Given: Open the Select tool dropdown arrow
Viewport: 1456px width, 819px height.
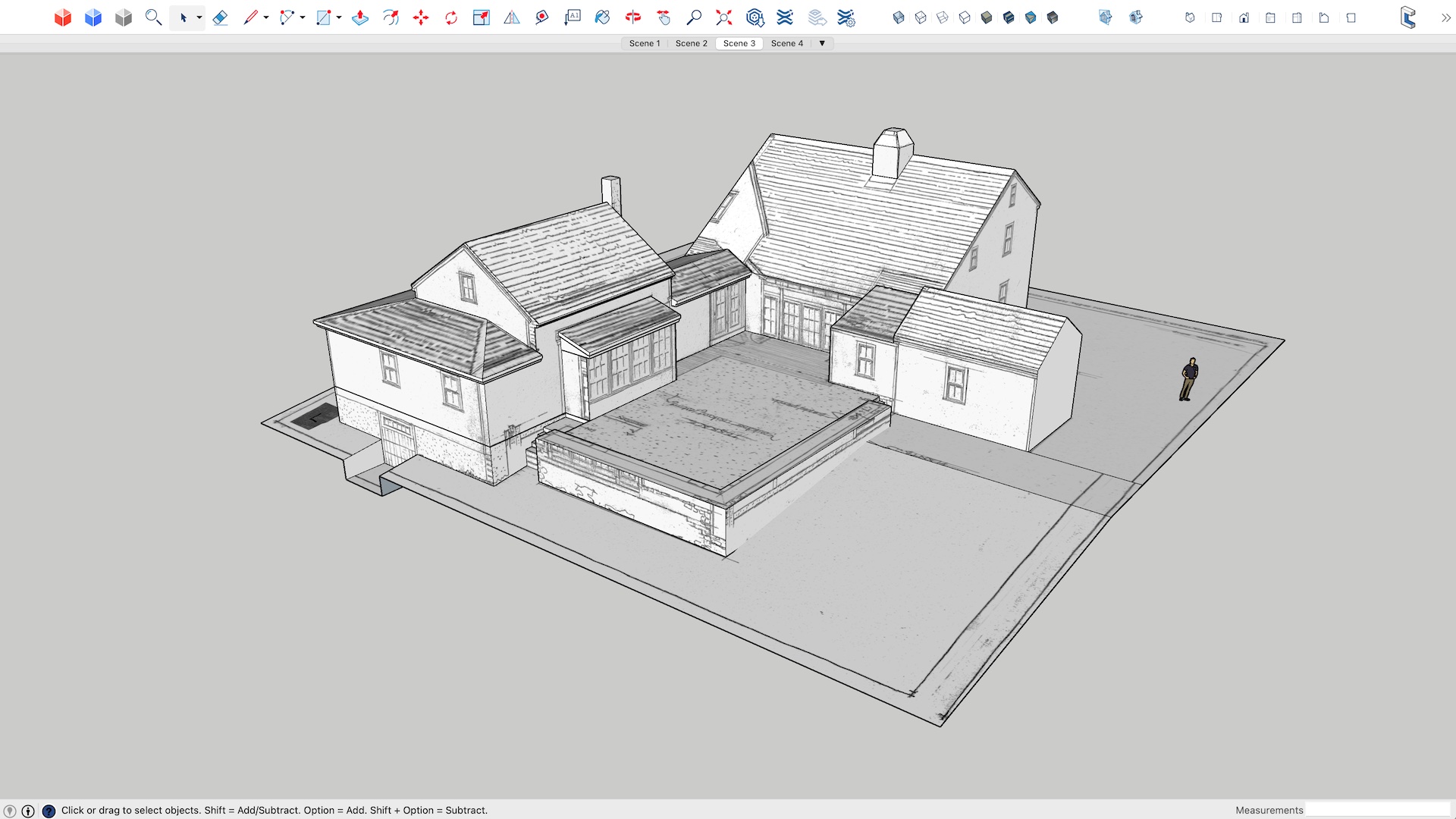Looking at the screenshot, I should (x=199, y=17).
